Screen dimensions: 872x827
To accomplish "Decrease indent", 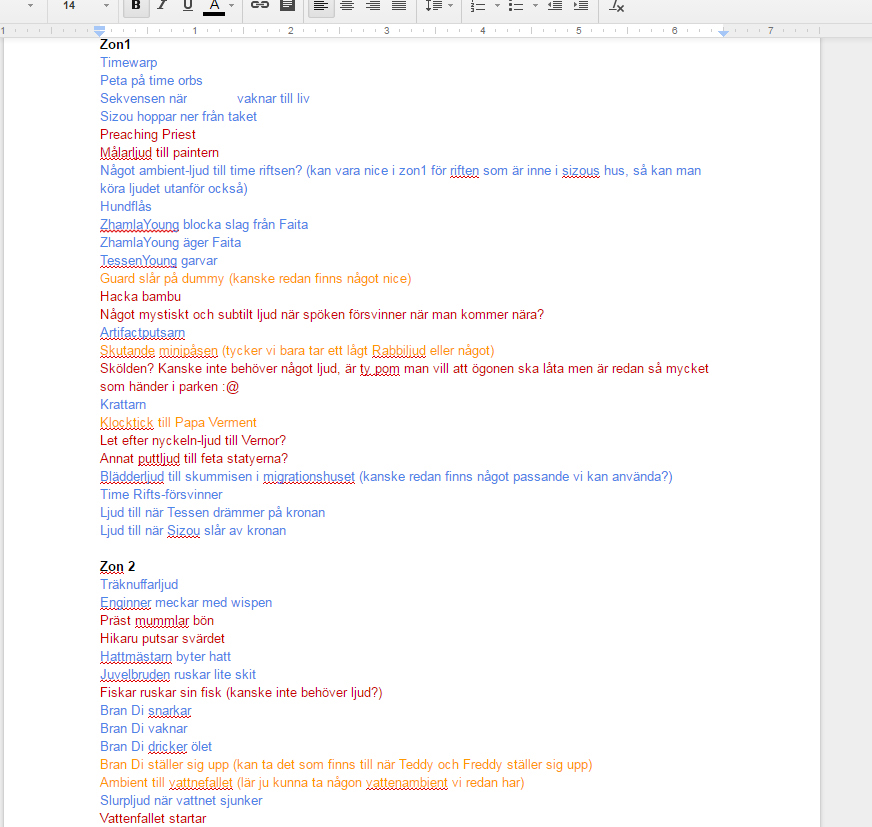I will [554, 6].
